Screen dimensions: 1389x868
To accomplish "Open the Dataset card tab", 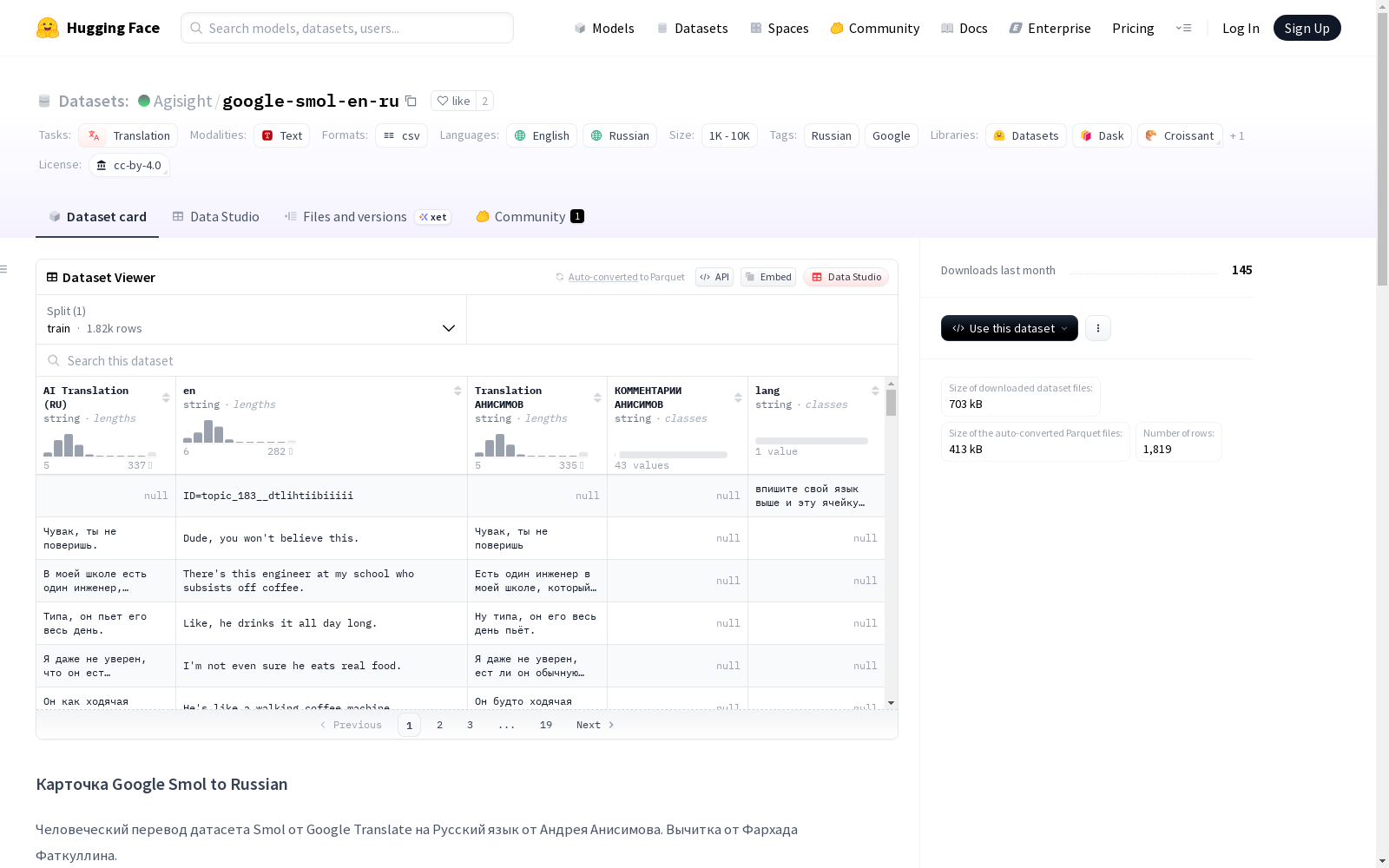I will pos(97,217).
